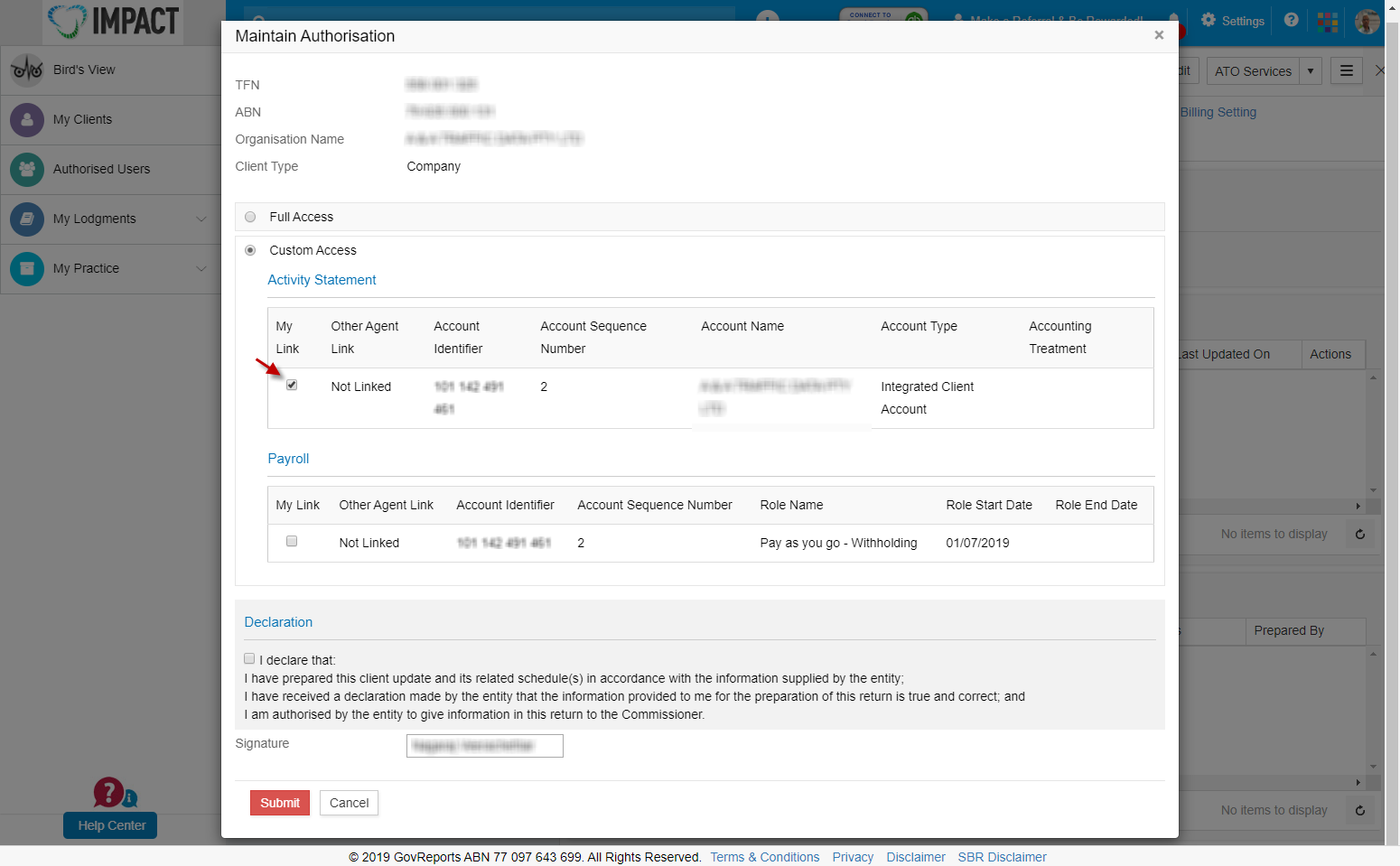
Task: Open the ATO Services dropdown arrow
Action: pos(1310,70)
